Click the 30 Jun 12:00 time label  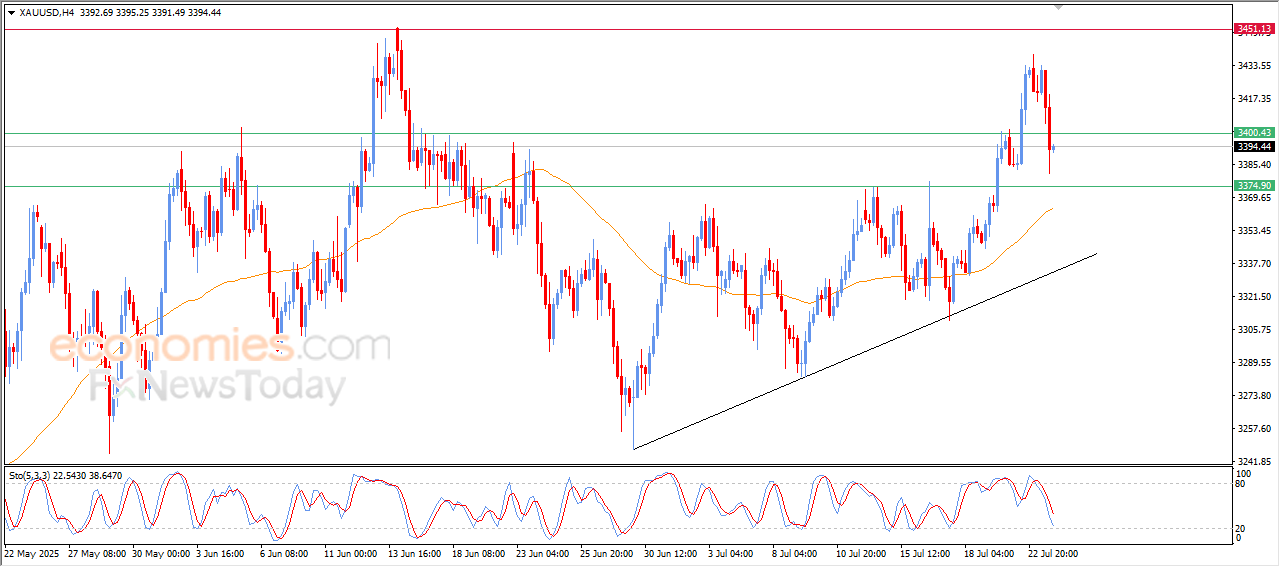pyautogui.click(x=670, y=553)
